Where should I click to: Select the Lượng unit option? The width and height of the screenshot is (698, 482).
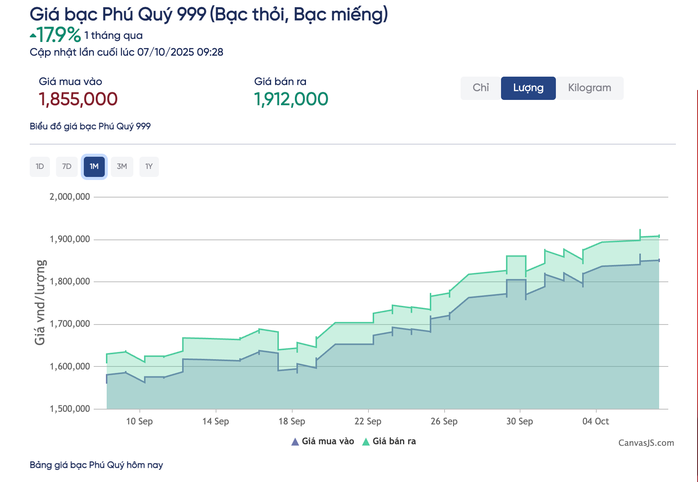[528, 88]
